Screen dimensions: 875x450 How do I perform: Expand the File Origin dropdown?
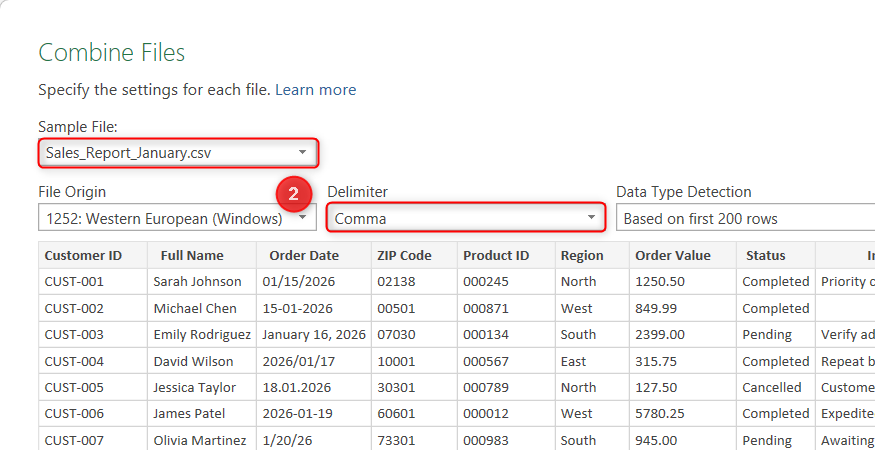177,218
